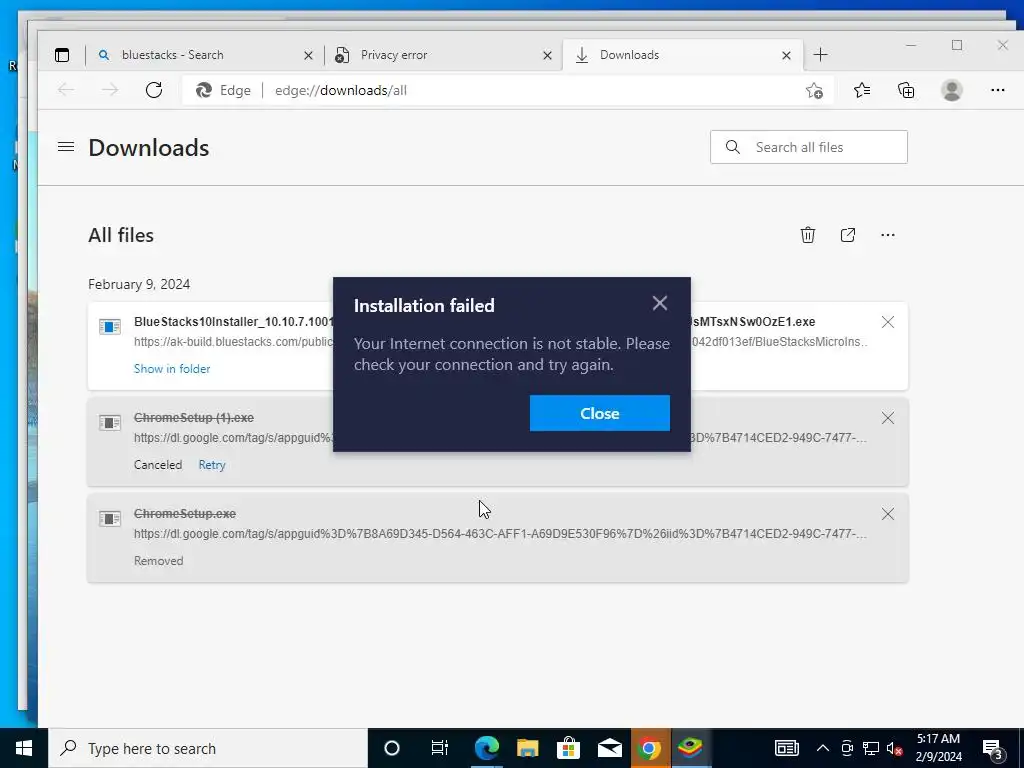Remove ChromeSetup (1).exe entry from list
The height and width of the screenshot is (768, 1024).
tap(888, 418)
